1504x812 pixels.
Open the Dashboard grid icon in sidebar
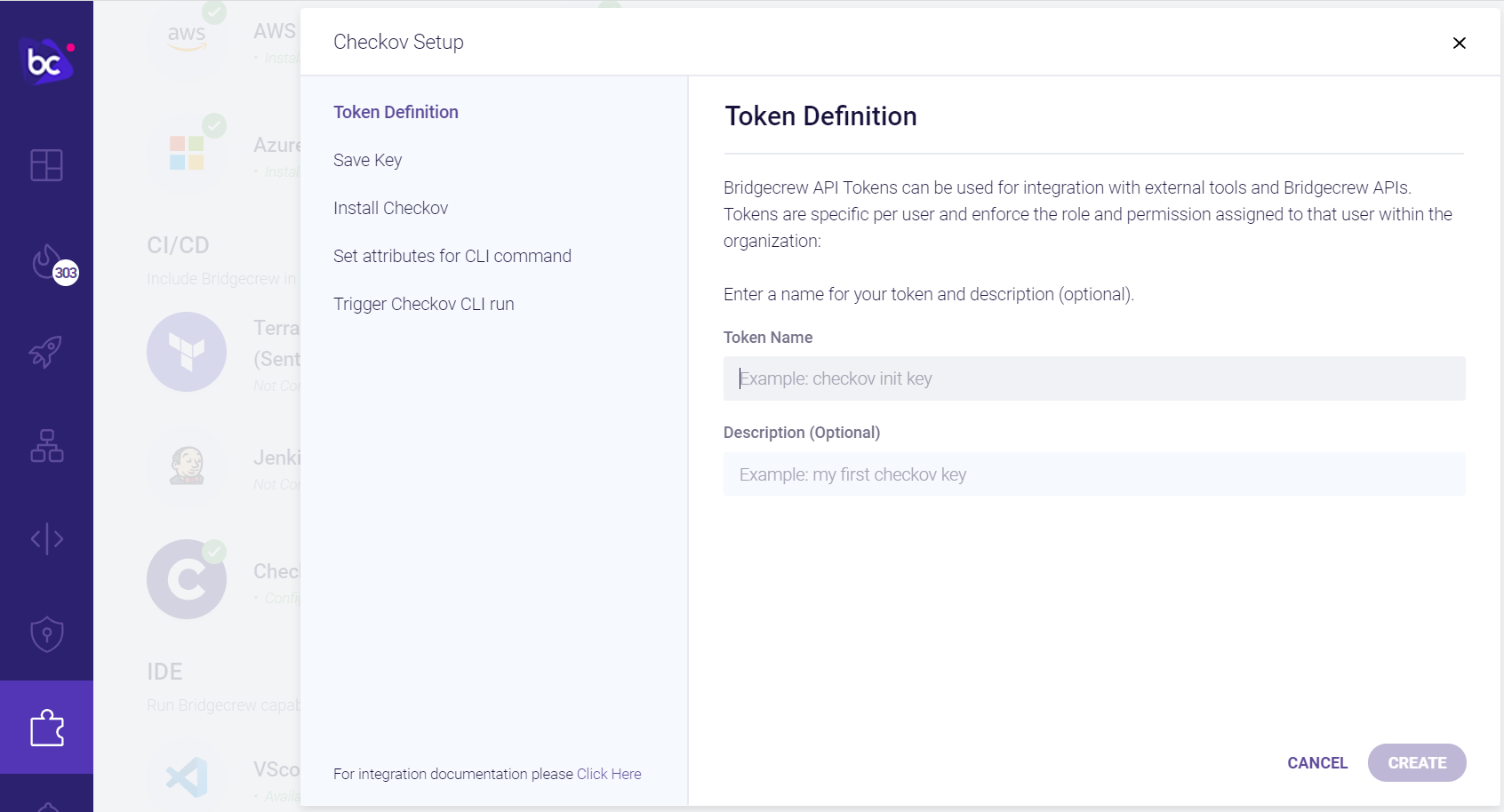(x=46, y=165)
